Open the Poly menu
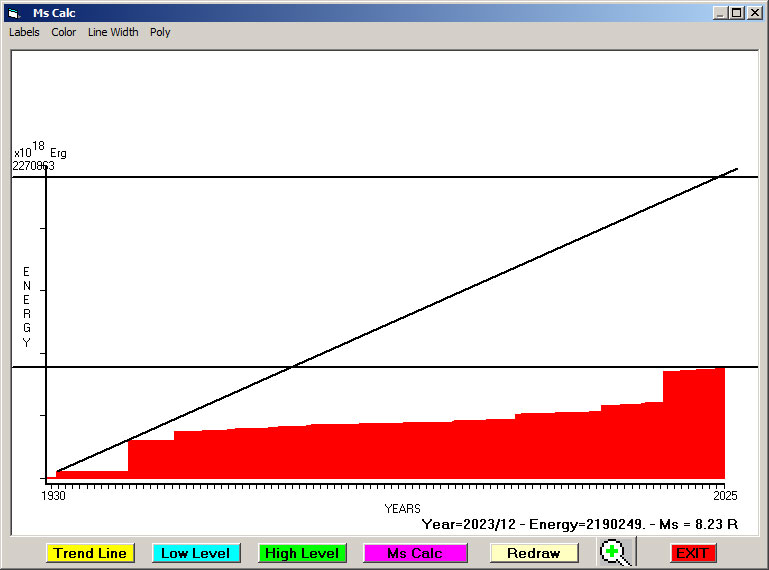This screenshot has height=570, width=769. click(x=160, y=32)
